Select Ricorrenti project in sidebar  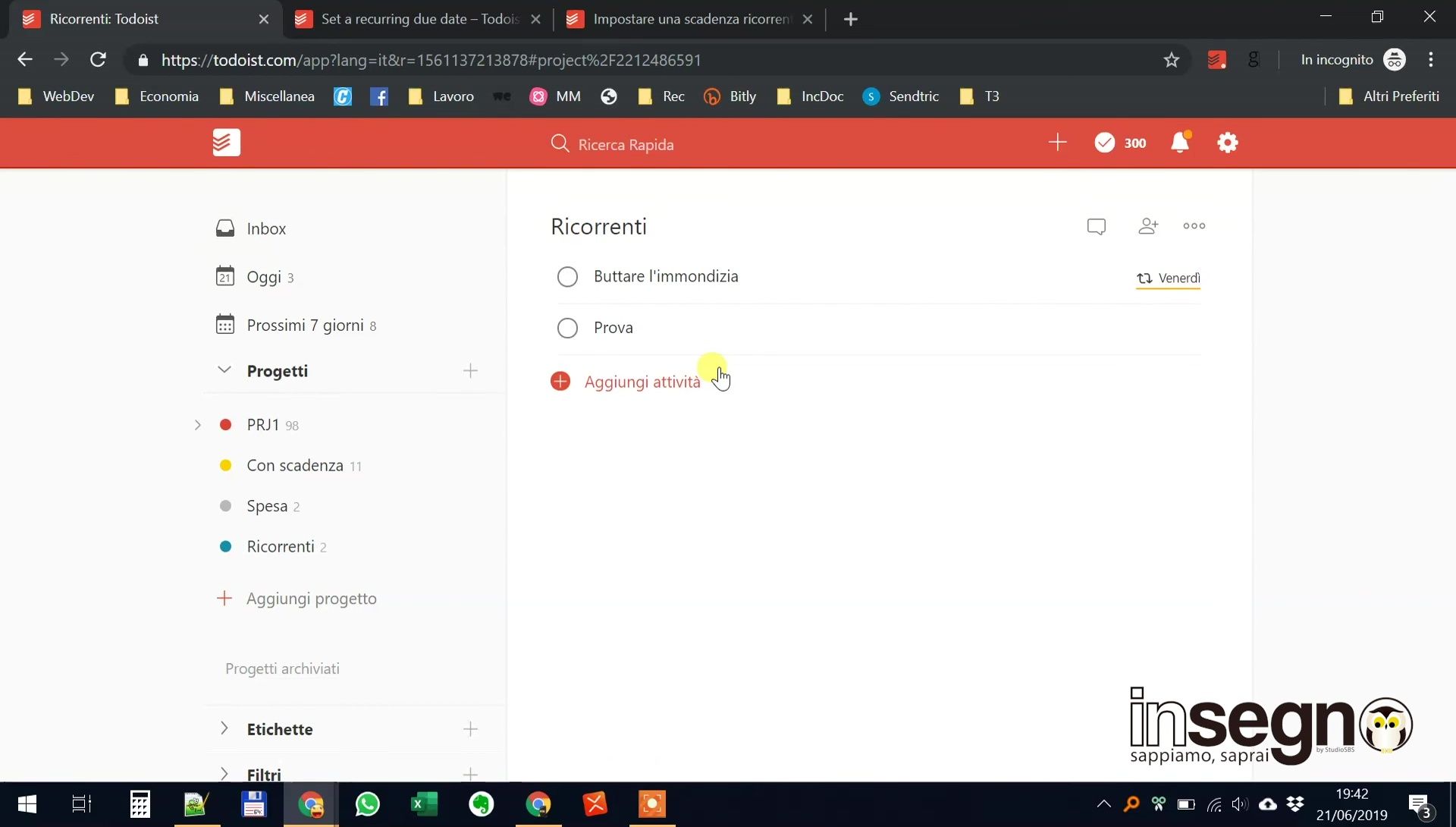coord(281,547)
